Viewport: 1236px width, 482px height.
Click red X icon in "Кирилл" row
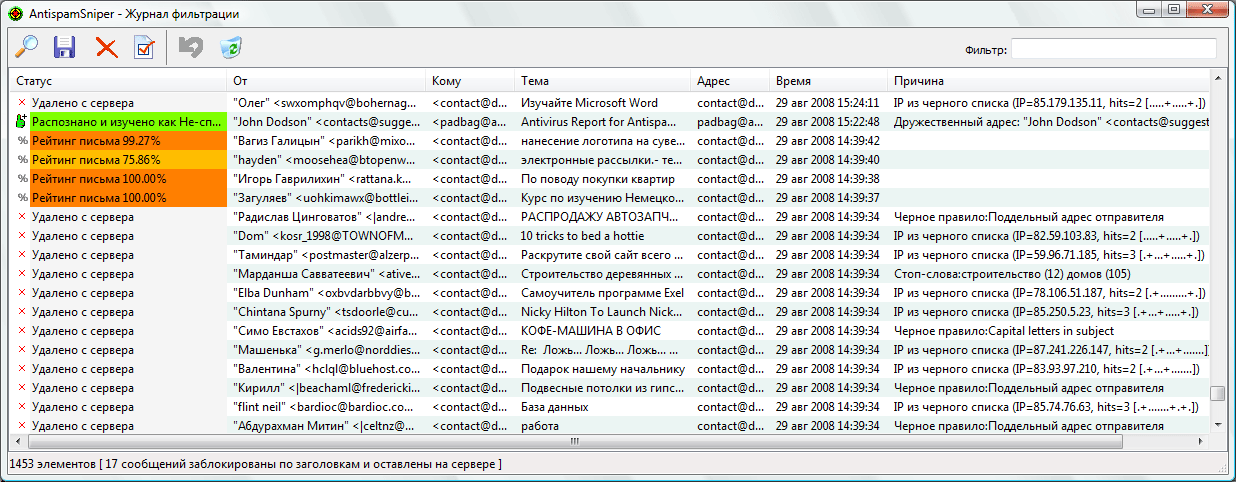(x=21, y=387)
